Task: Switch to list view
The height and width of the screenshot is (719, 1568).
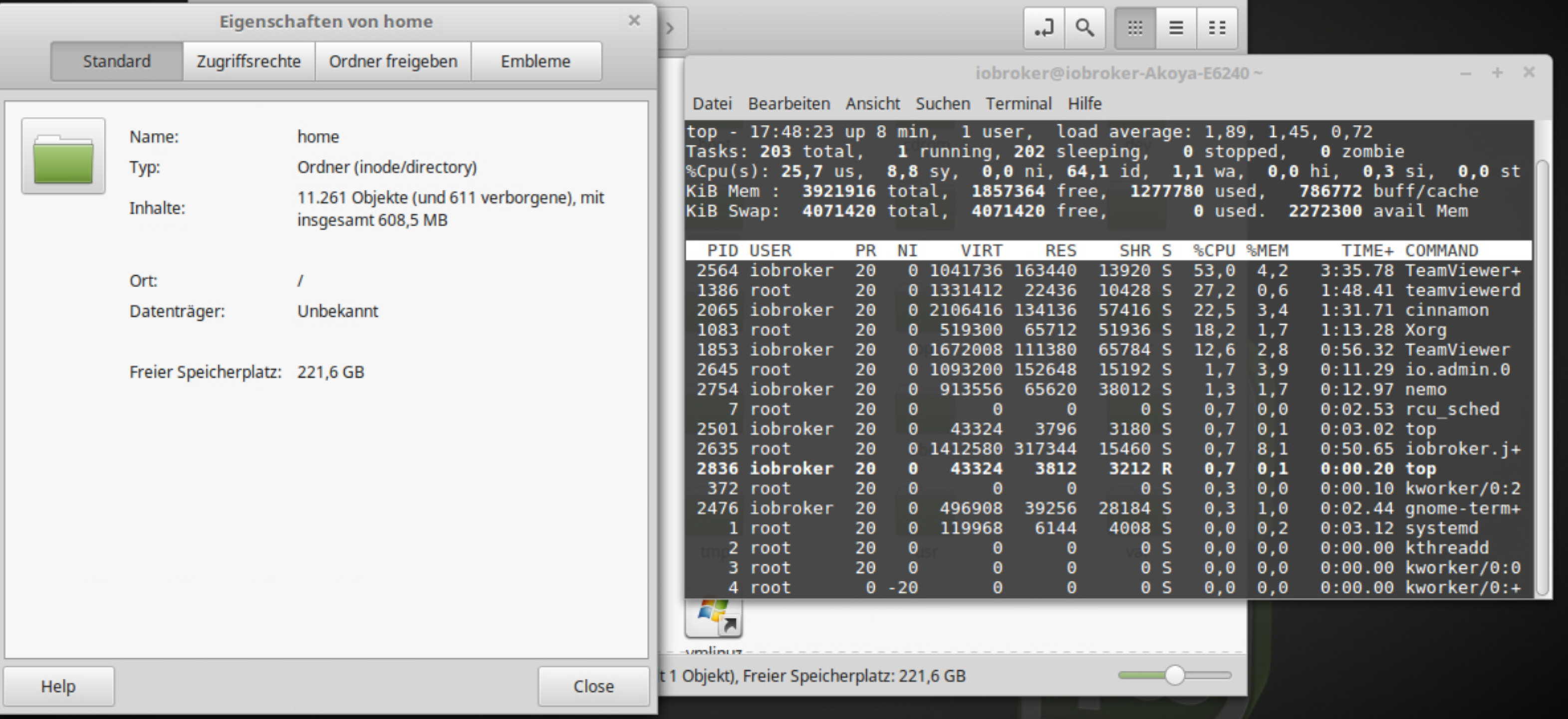Action: (x=1176, y=28)
